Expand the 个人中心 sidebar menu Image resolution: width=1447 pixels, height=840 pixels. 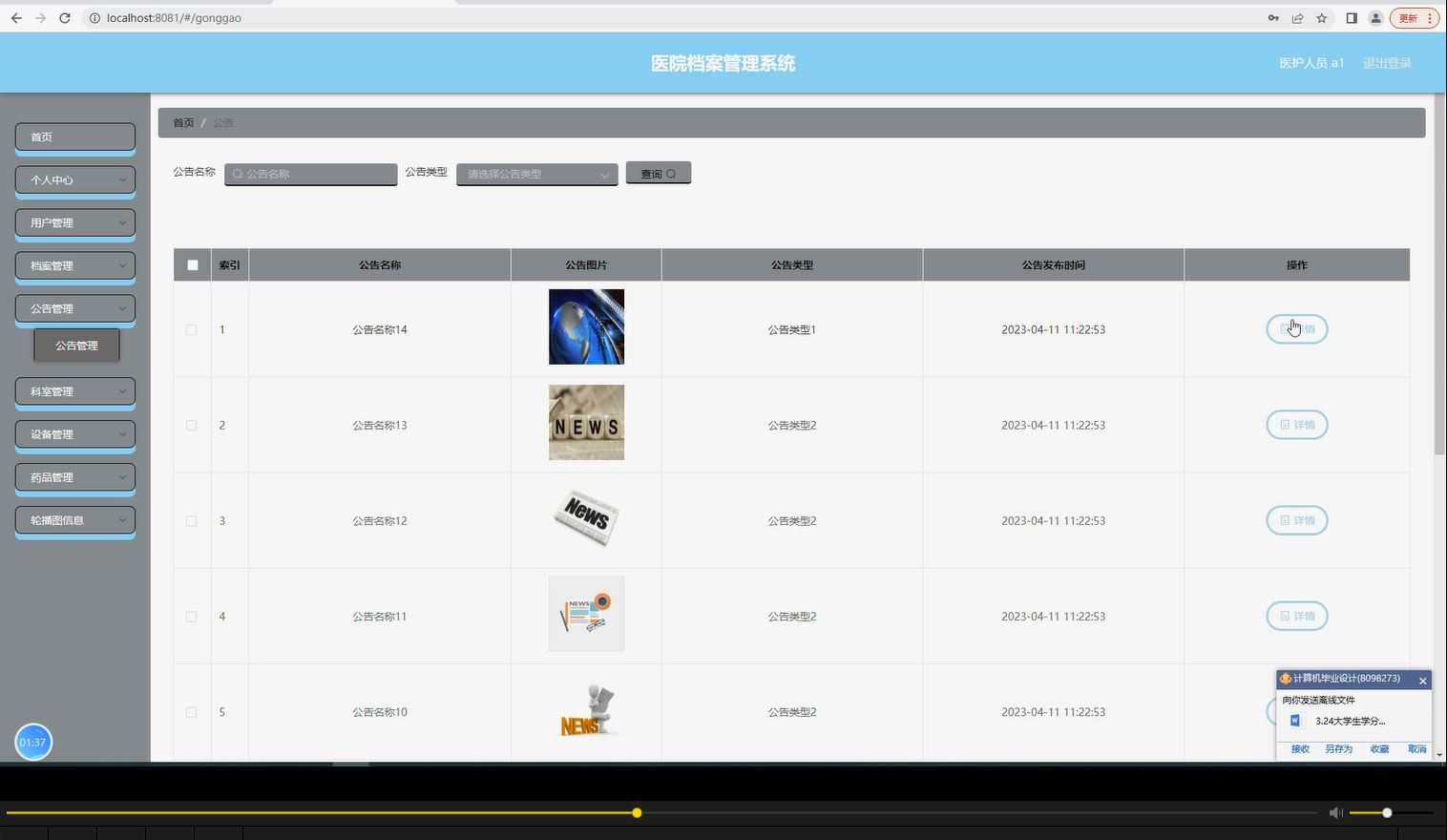pos(75,179)
